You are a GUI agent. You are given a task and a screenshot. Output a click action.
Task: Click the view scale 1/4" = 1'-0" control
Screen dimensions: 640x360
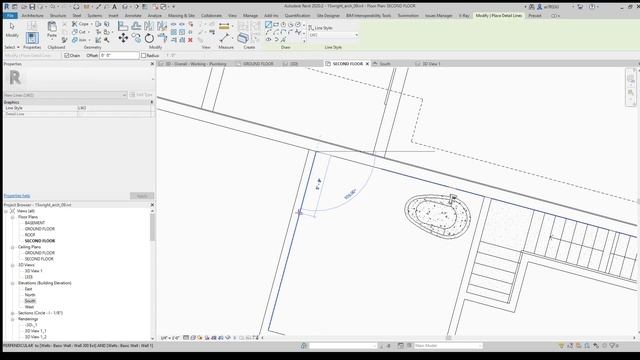170,338
